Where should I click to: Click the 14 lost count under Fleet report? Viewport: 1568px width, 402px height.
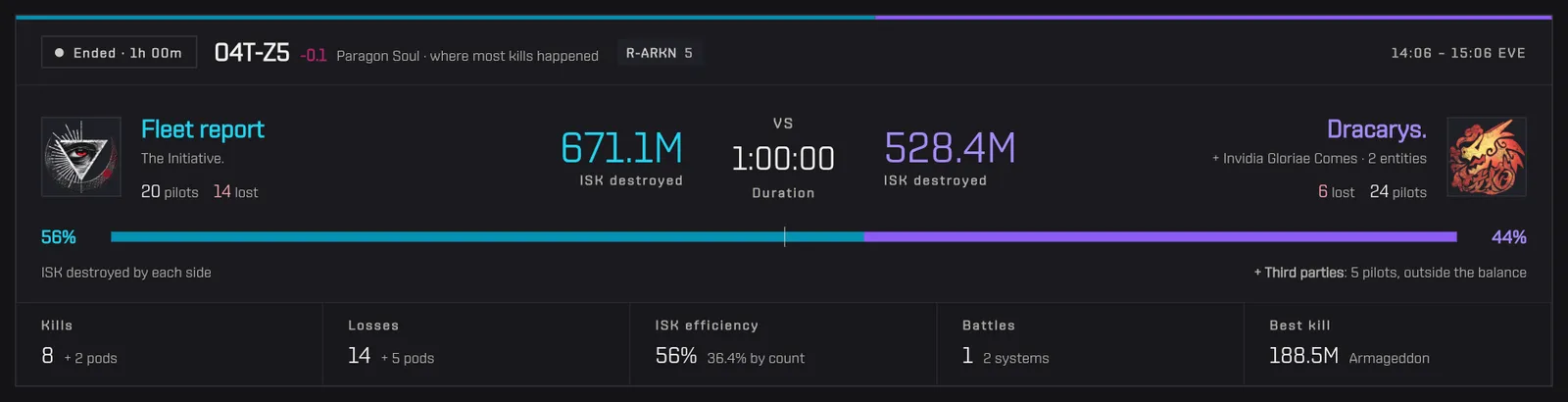236,192
